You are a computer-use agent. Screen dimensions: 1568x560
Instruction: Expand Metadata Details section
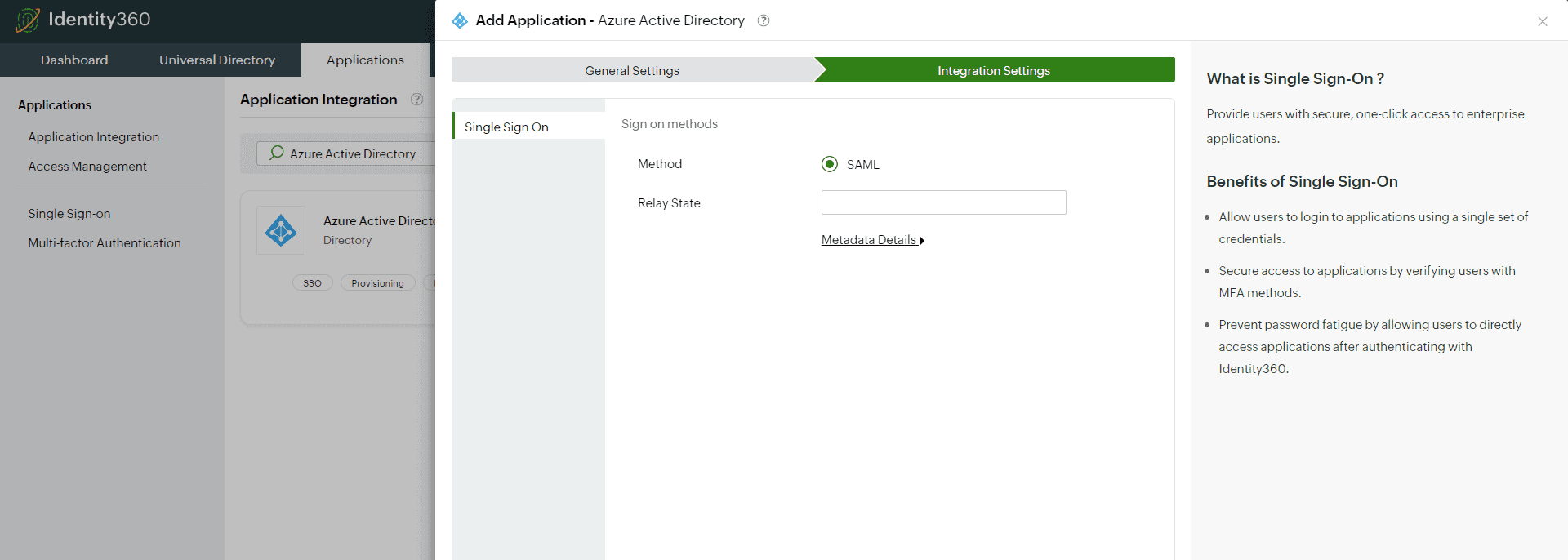pyautogui.click(x=872, y=240)
